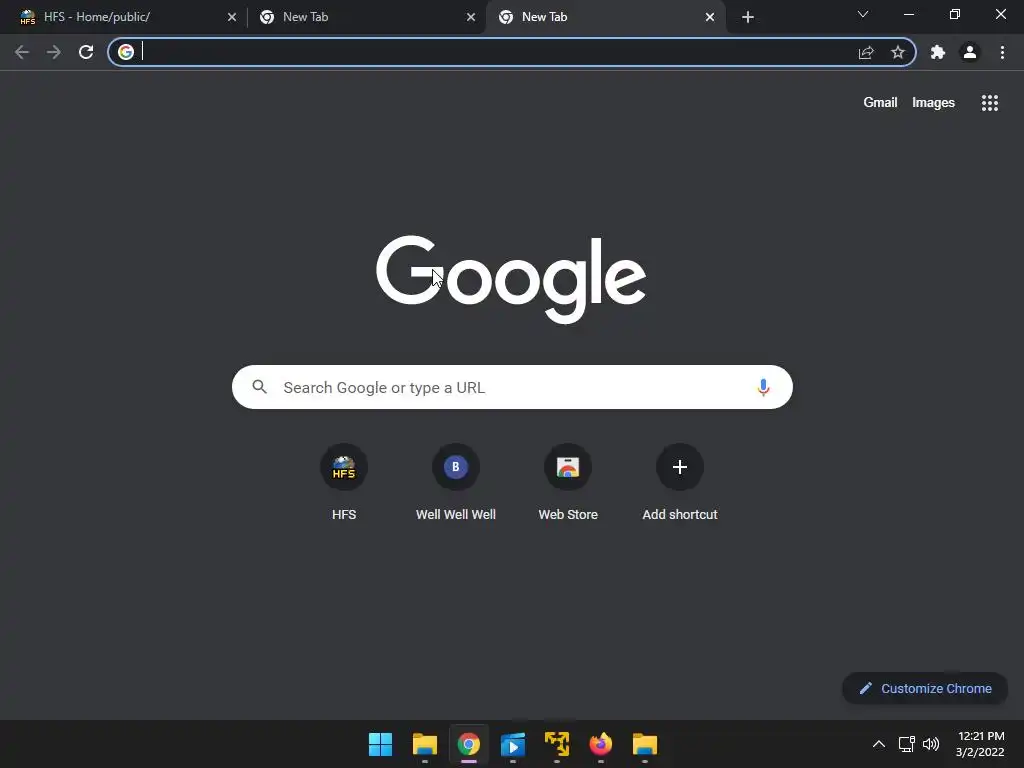The height and width of the screenshot is (768, 1024).
Task: Click the Chrome taskbar icon
Action: point(469,744)
